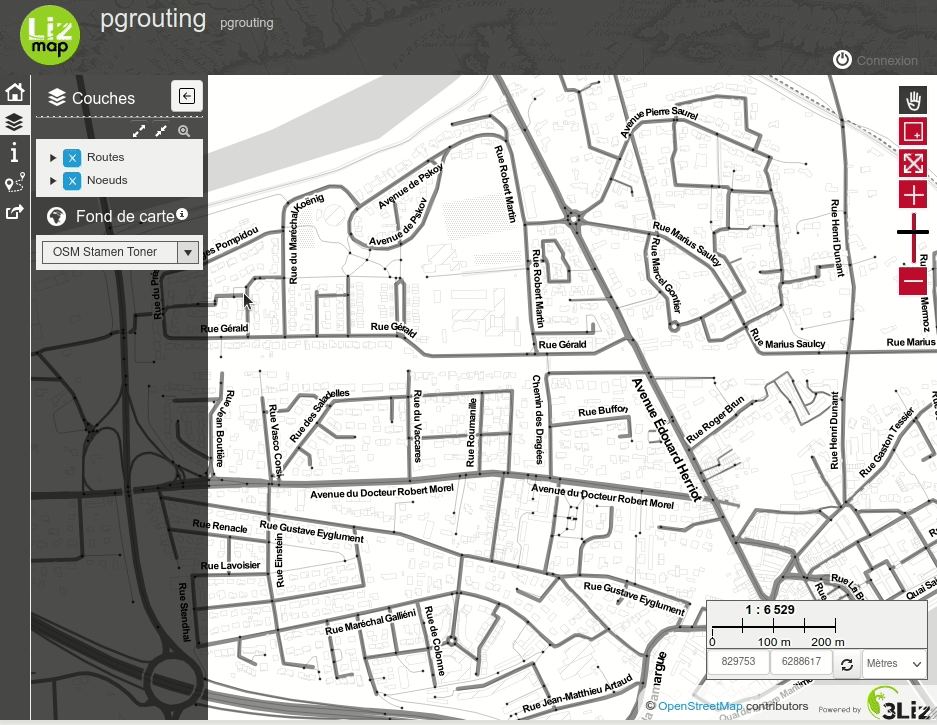Open the pgrouting route tool
This screenshot has width=937, height=725.
pyautogui.click(x=14, y=182)
